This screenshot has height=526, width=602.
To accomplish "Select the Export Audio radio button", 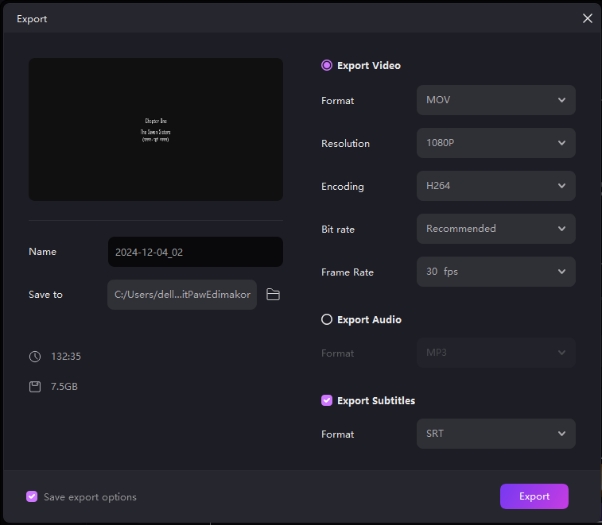I will [327, 320].
